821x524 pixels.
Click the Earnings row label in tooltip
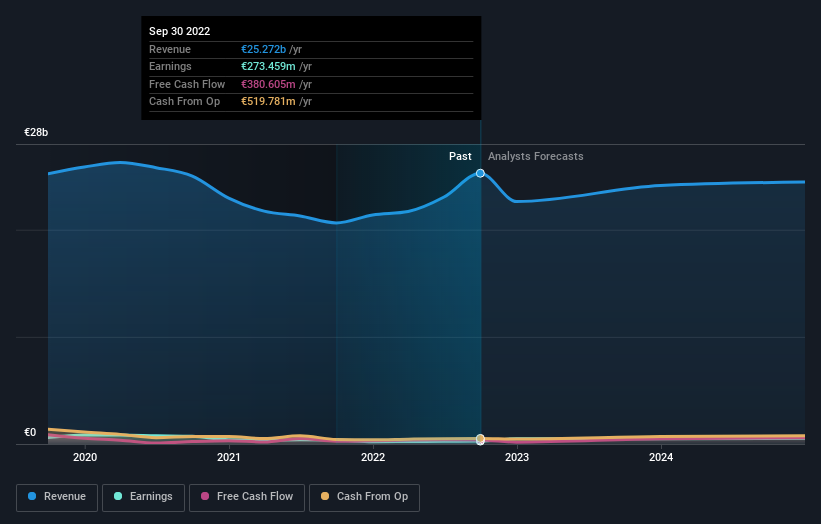coord(170,66)
